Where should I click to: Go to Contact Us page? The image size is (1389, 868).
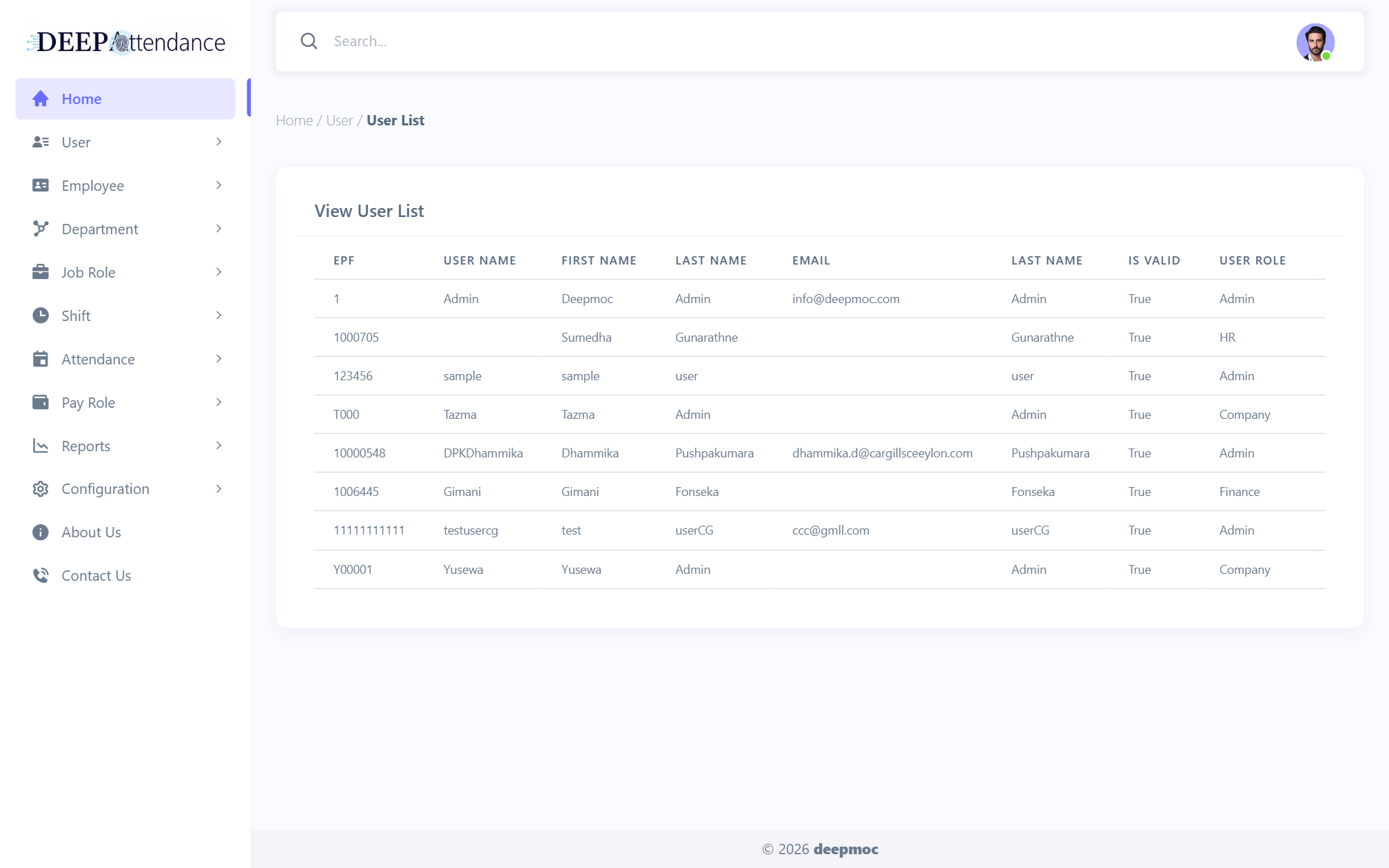coord(125,575)
